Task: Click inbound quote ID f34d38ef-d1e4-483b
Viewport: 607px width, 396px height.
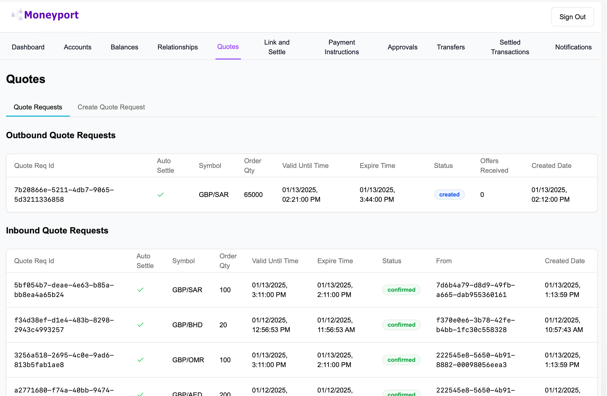Action: pos(64,325)
